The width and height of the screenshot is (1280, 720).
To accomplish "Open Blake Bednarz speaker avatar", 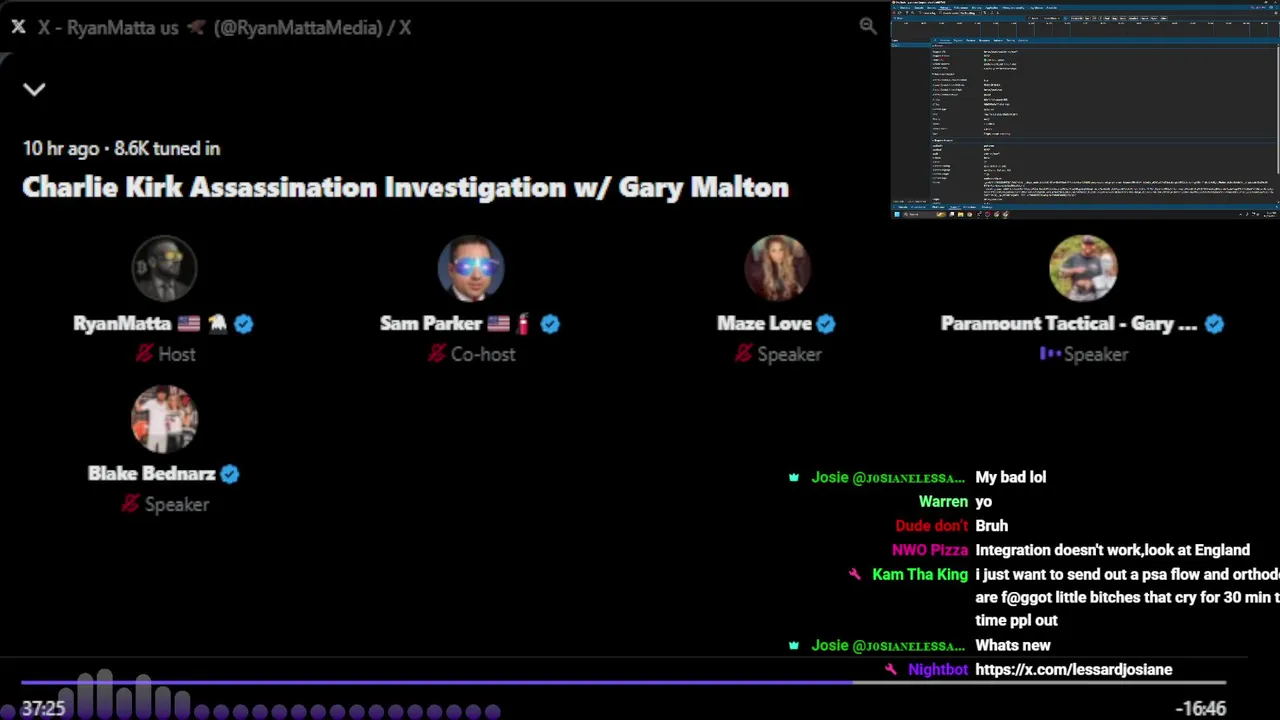I will coord(165,419).
